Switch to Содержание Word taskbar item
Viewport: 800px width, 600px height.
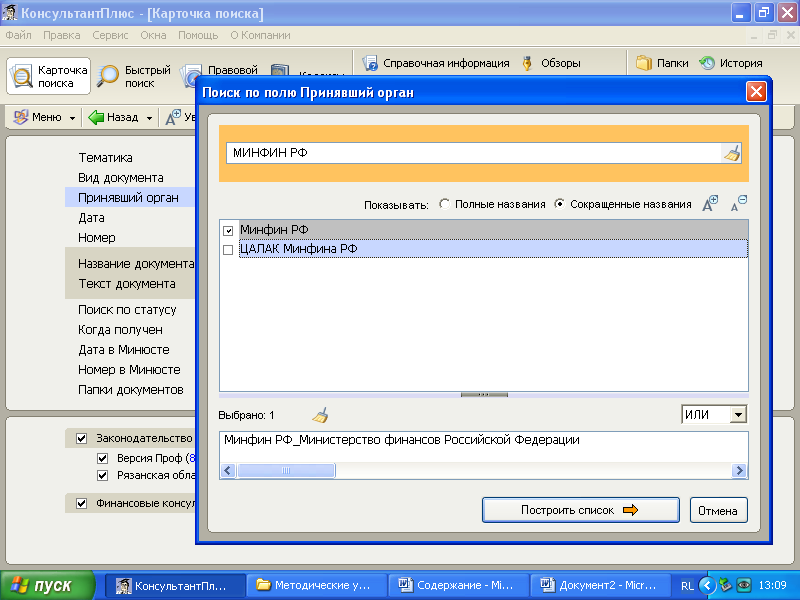pyautogui.click(x=457, y=585)
